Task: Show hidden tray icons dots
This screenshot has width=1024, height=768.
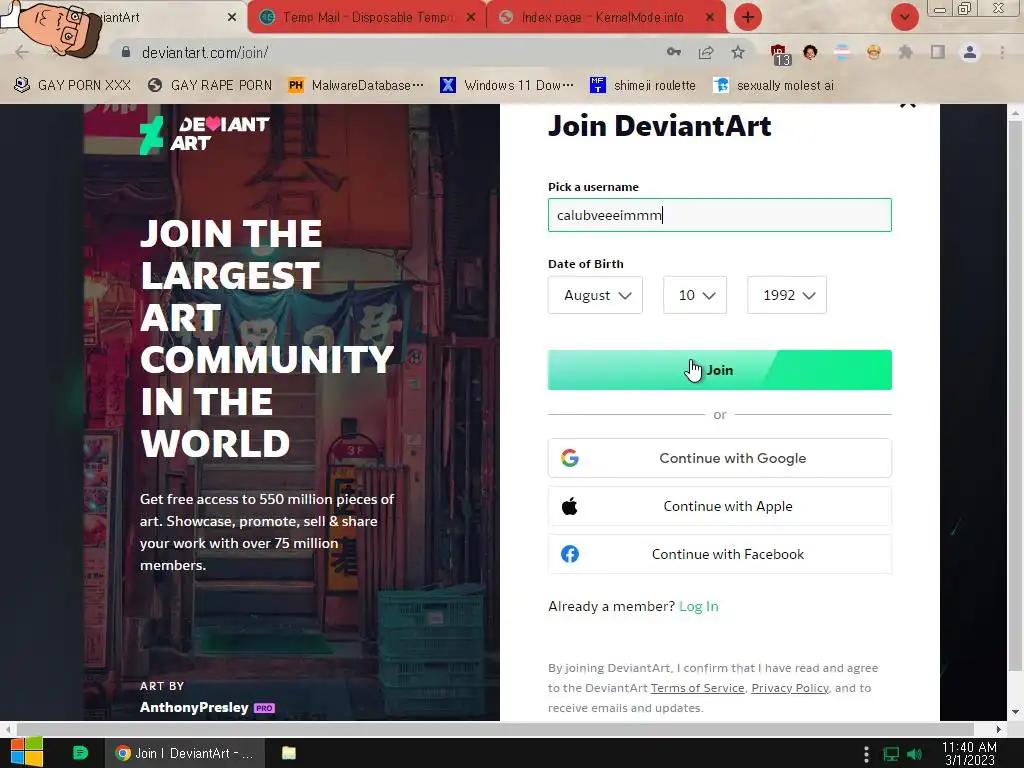Action: click(x=867, y=754)
